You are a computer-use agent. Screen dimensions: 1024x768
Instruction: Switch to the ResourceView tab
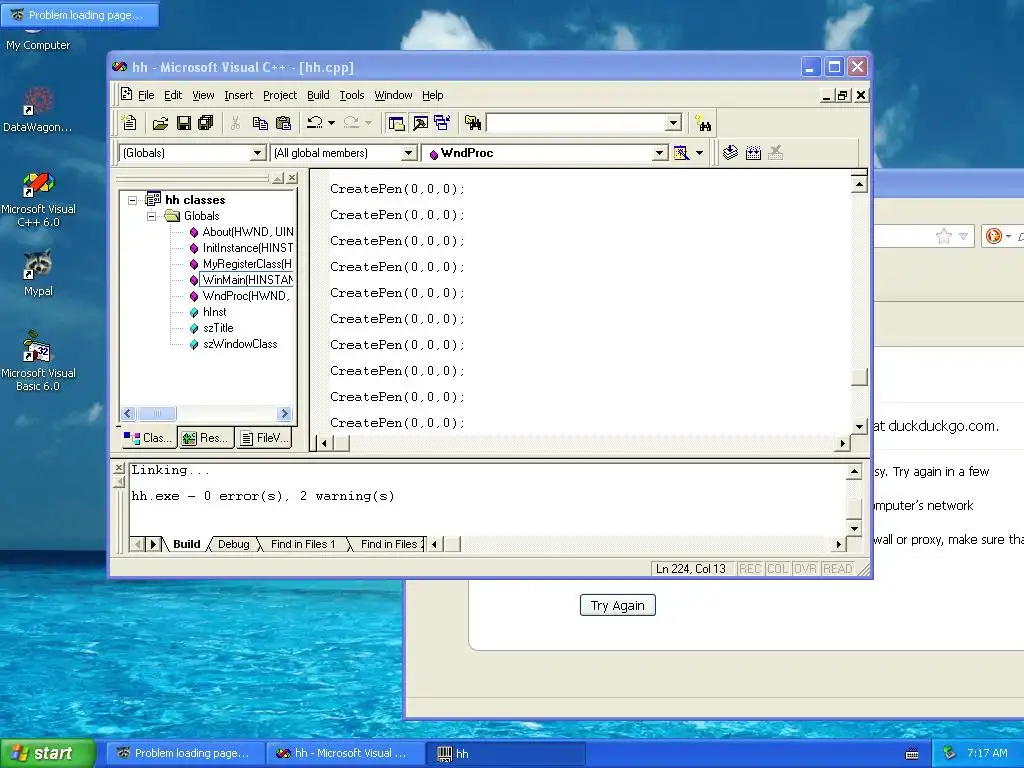[x=205, y=438]
